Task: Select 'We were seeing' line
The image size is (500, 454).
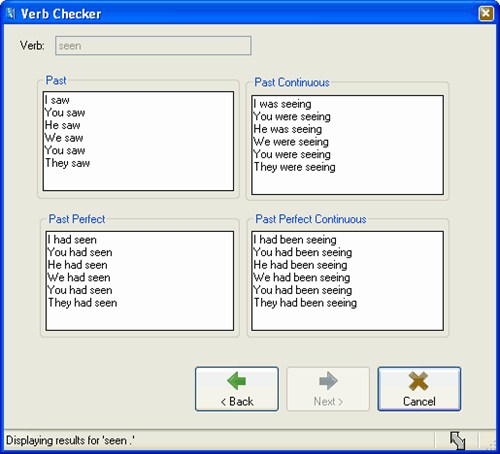Action: coord(291,142)
